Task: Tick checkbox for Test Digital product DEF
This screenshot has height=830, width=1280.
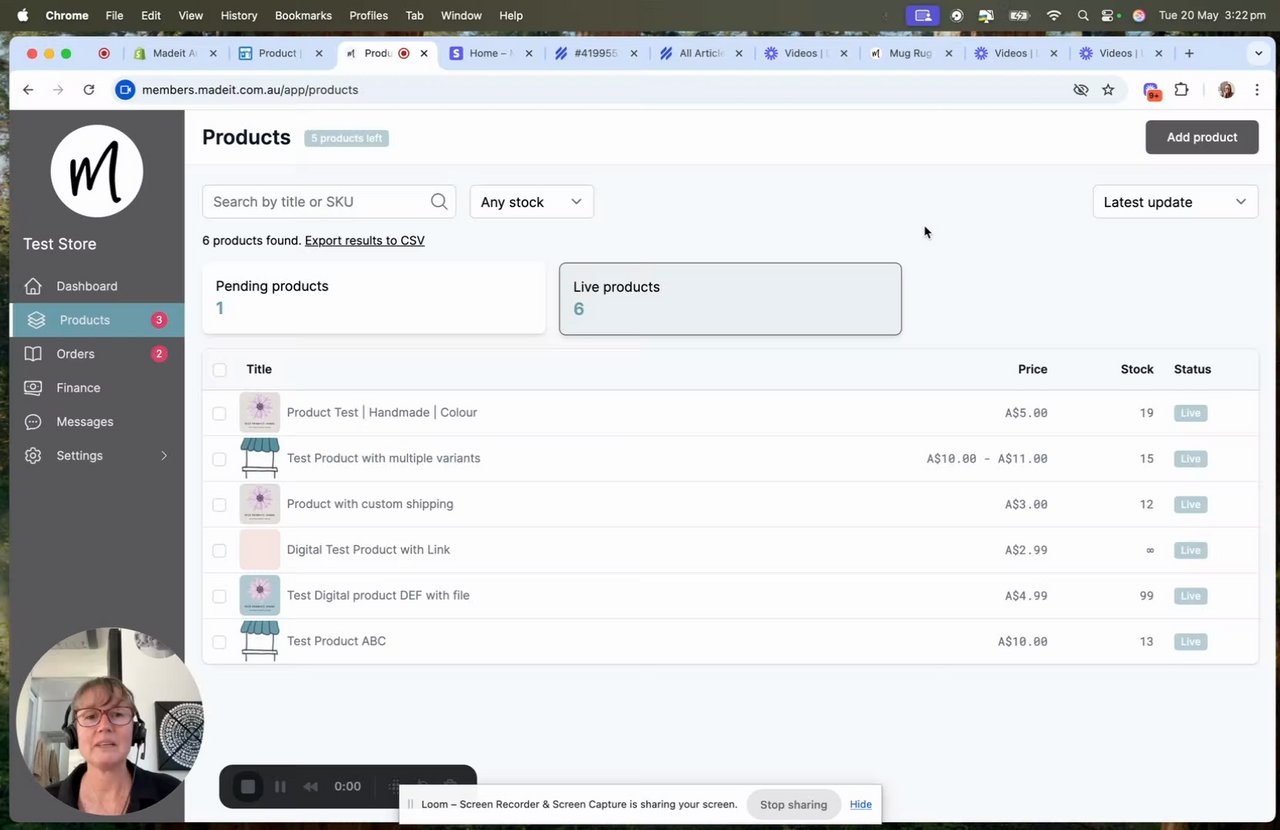Action: pyautogui.click(x=220, y=596)
